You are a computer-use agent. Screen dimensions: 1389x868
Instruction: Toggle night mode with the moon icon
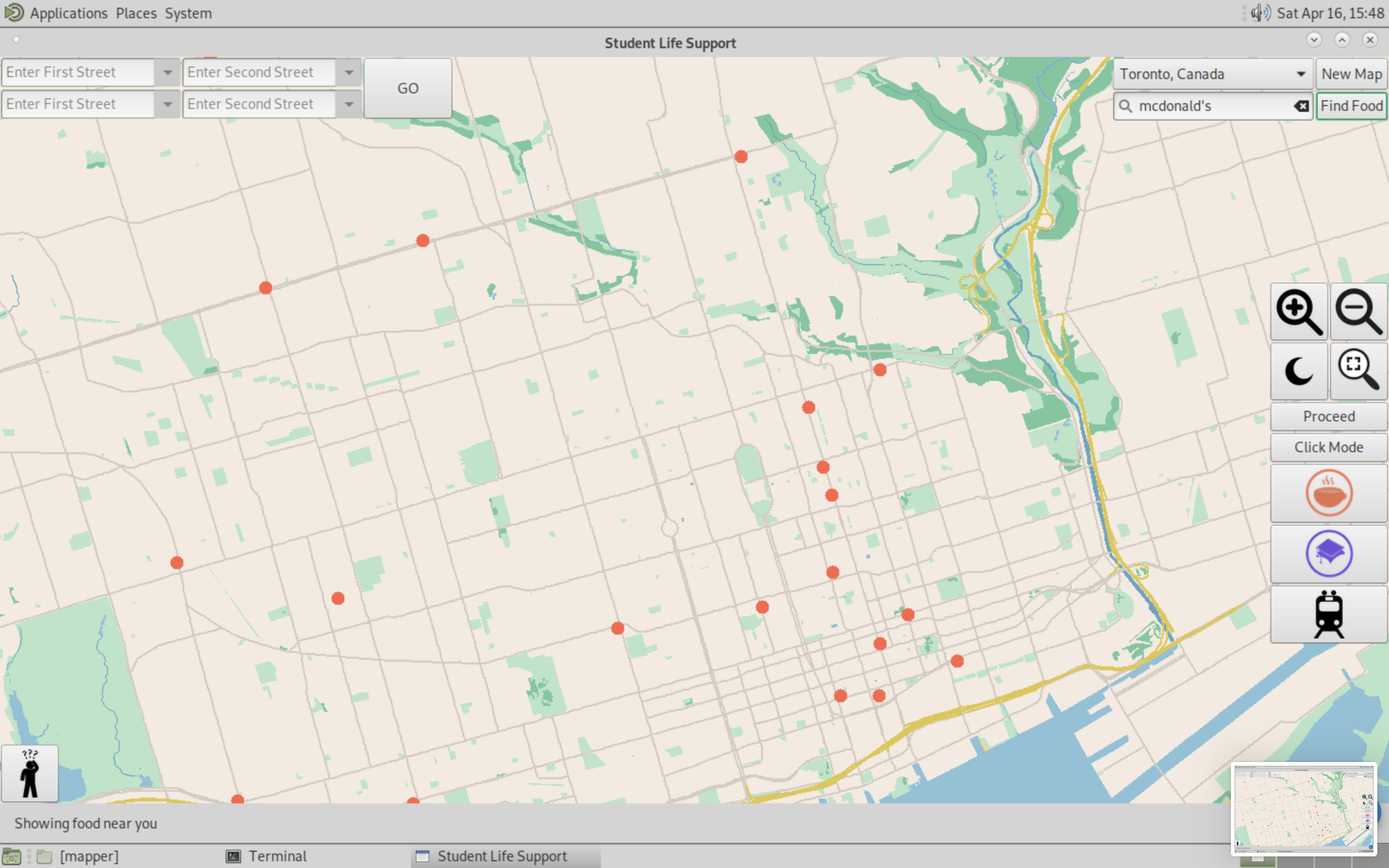[1298, 371]
